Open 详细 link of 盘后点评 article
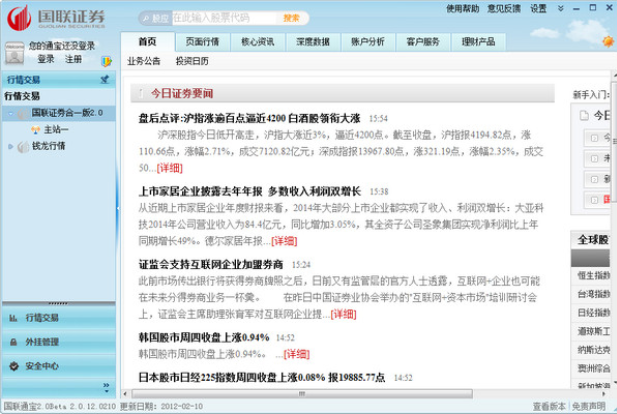Viewport: 617px width, 414px height. (x=170, y=168)
